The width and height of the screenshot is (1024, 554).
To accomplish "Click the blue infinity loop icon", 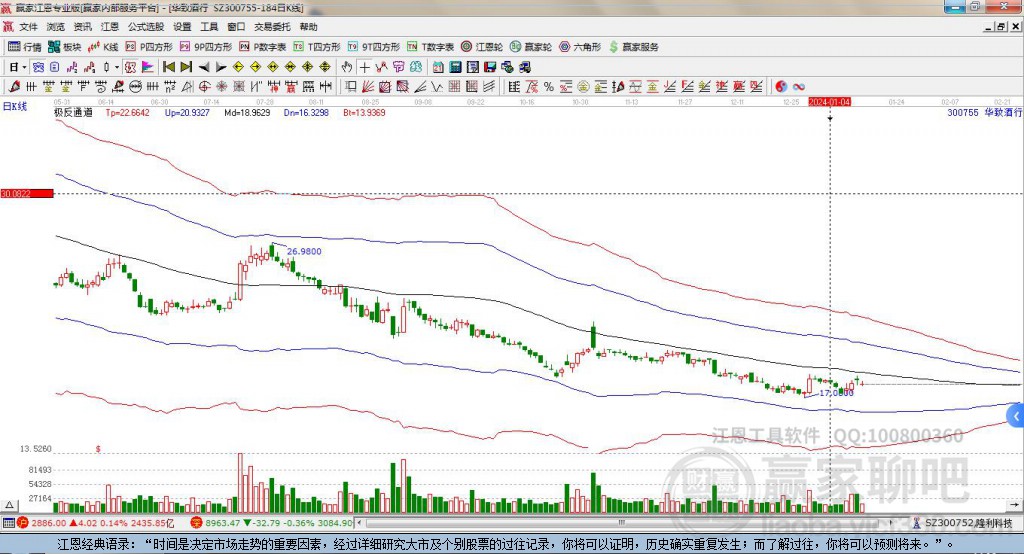I will (x=798, y=86).
